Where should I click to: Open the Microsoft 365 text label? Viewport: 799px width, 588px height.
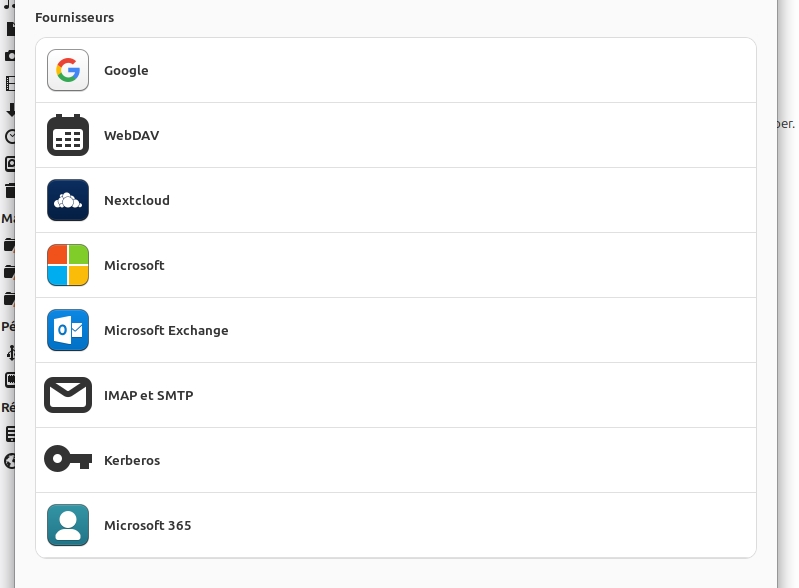pos(147,525)
